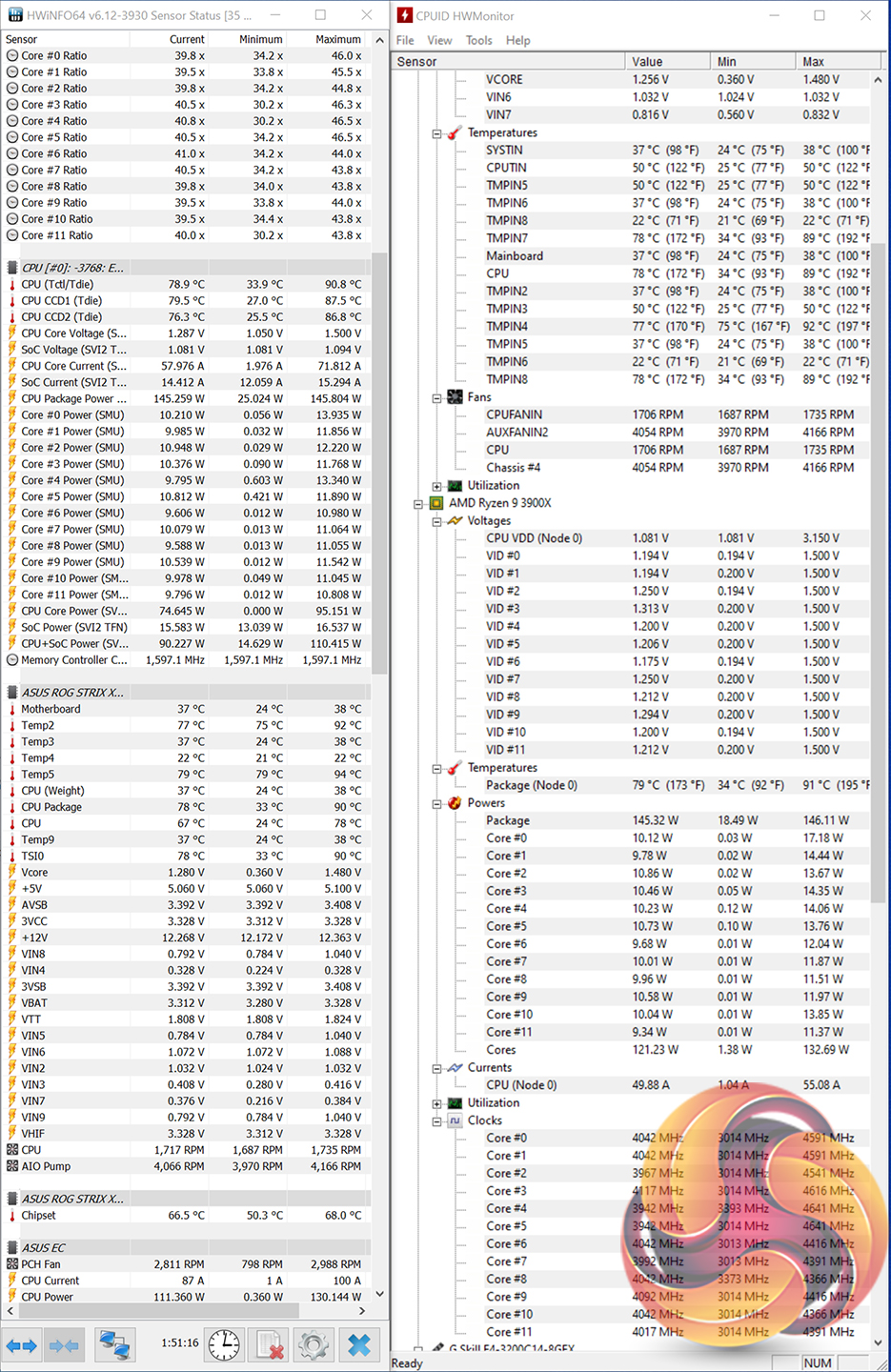Select the CPU CCD1 (Tdie) row

(186, 301)
